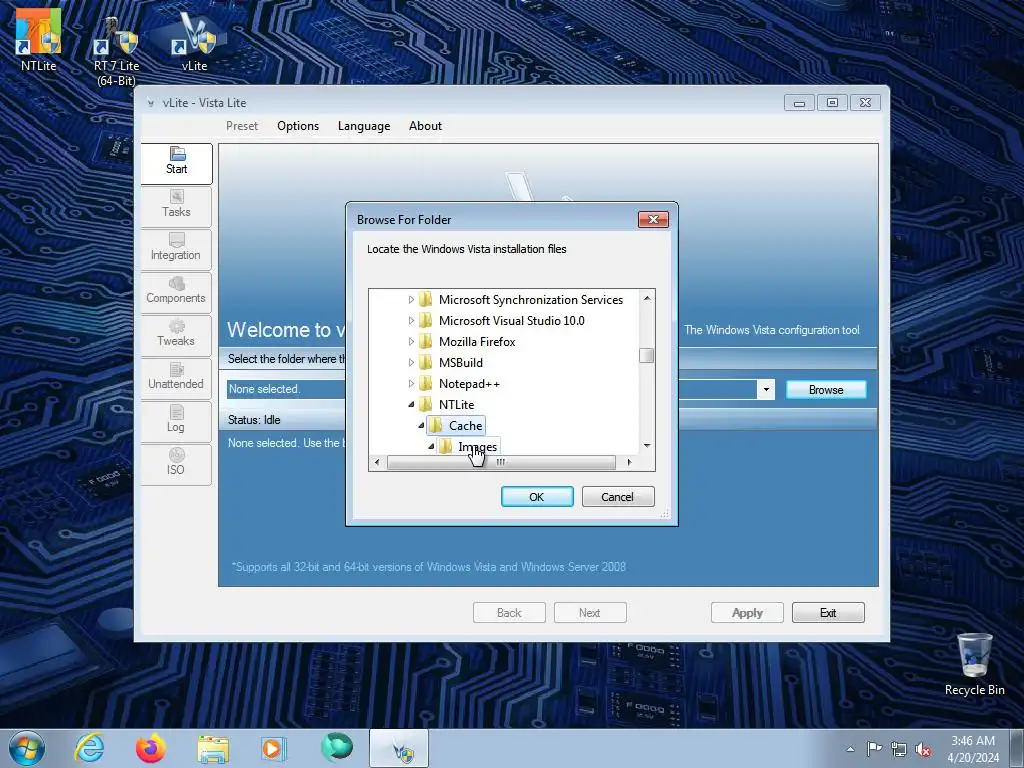Screen dimensions: 1024x768
Task: Expand the Microsoft Visual Studio 10.0 folder
Action: coord(411,321)
